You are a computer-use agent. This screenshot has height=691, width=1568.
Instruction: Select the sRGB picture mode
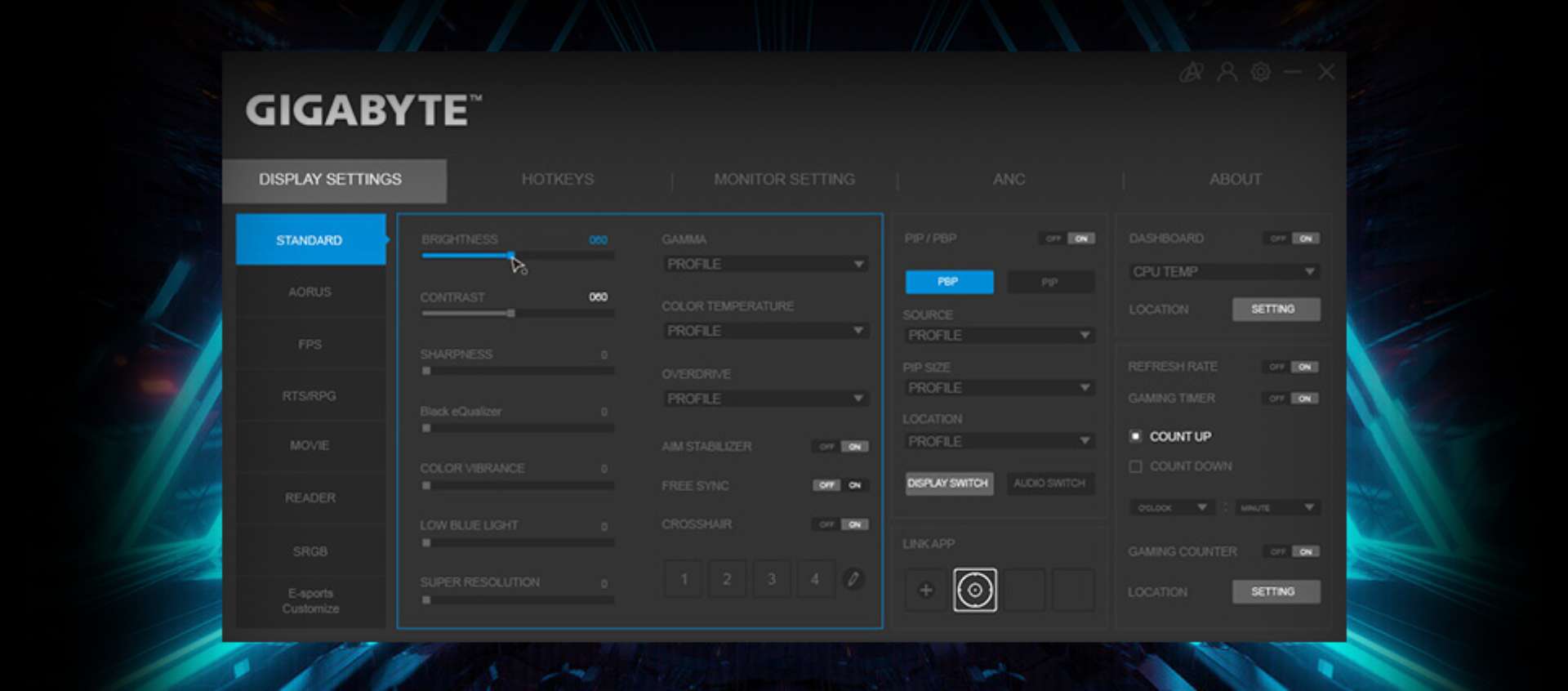click(310, 551)
